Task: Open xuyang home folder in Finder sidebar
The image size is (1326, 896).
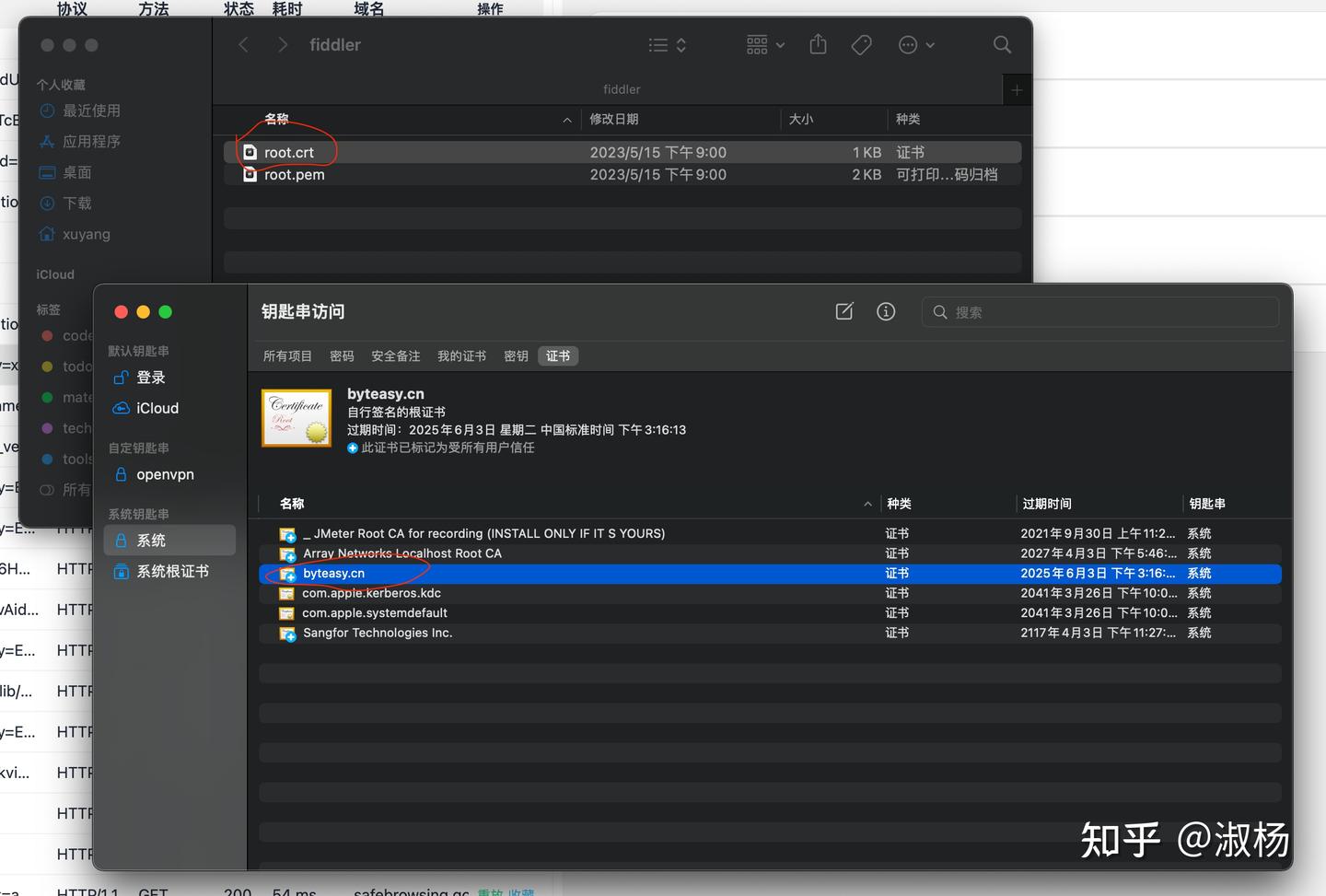Action: (76, 234)
